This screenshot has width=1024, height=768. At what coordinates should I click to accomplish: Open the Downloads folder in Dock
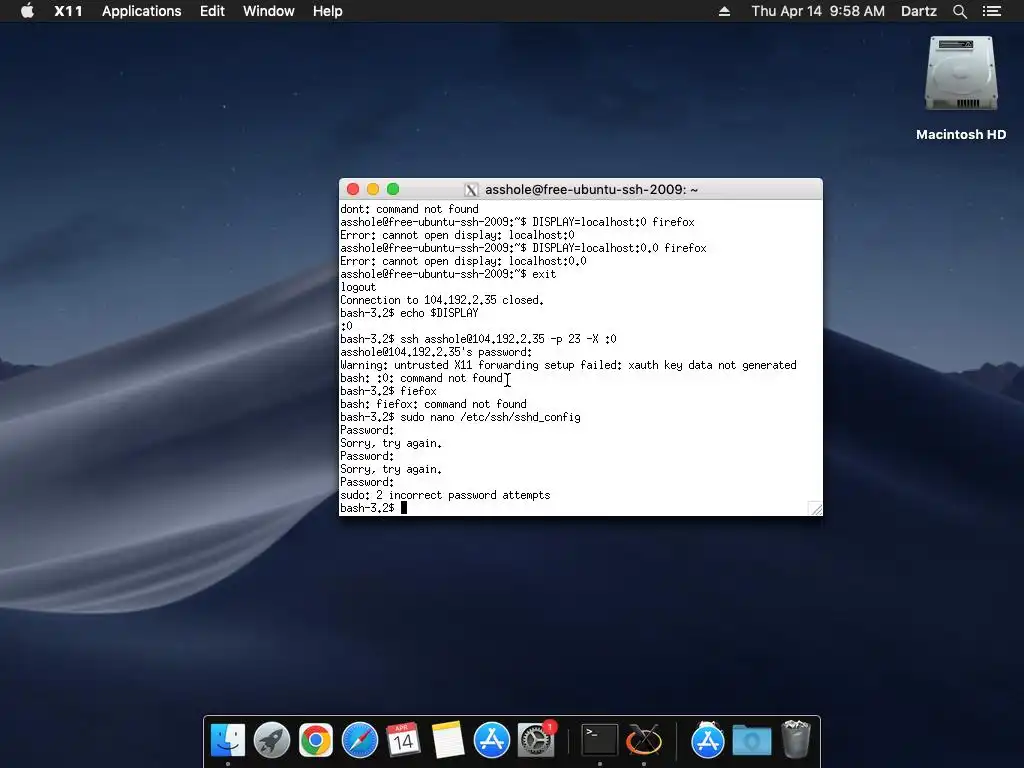752,741
